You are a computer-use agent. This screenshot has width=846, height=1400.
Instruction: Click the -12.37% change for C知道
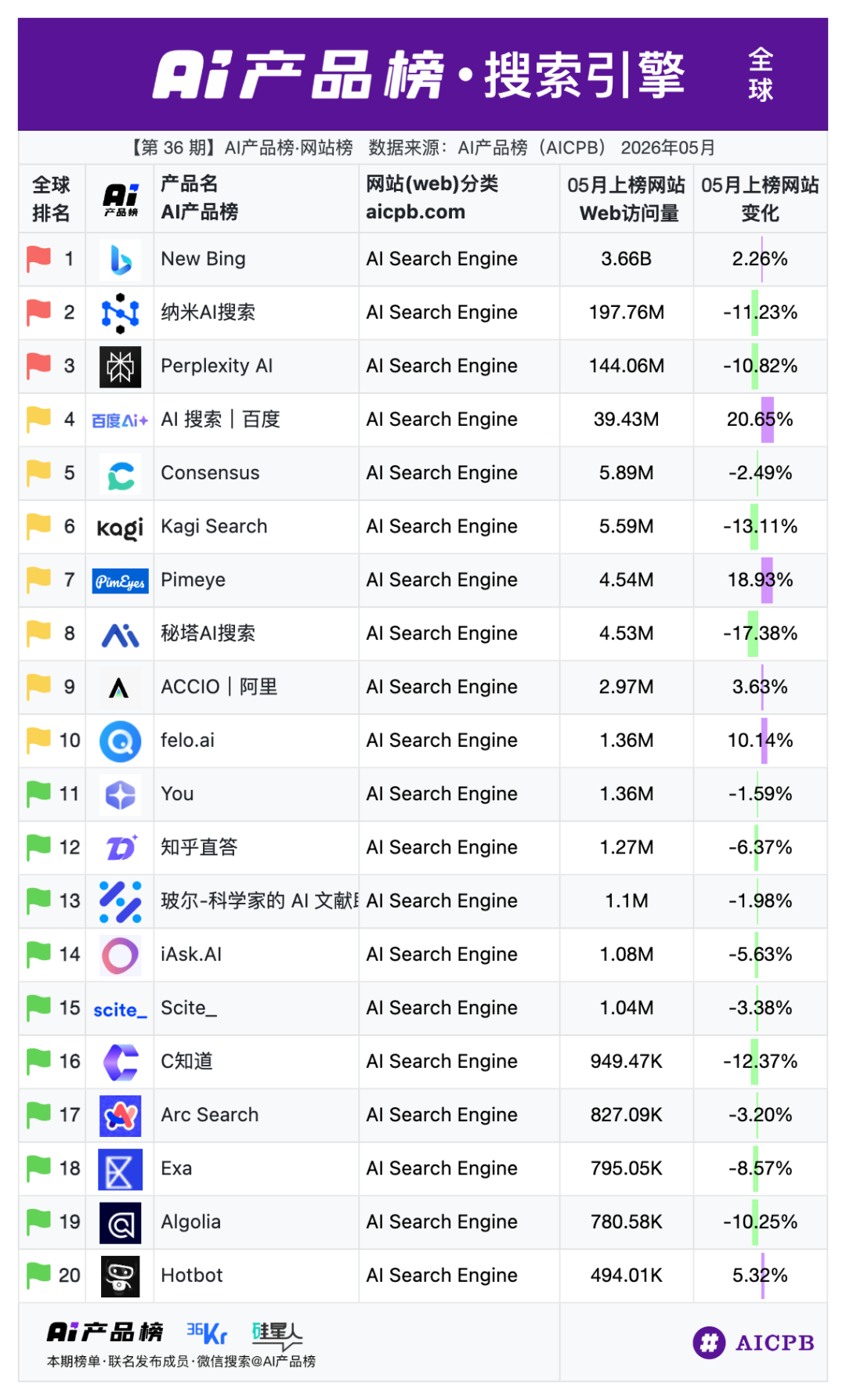pyautogui.click(x=760, y=1062)
